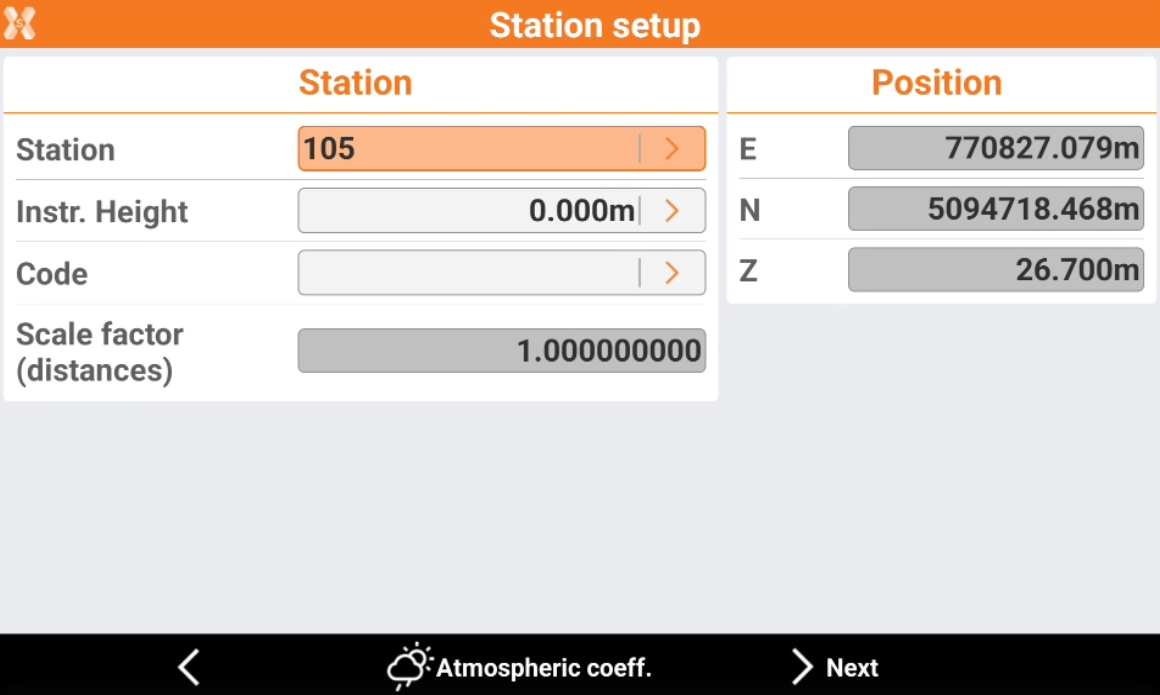Screen dimensions: 1160x695
Task: Select the Station name field showing 105
Action: 468,149
